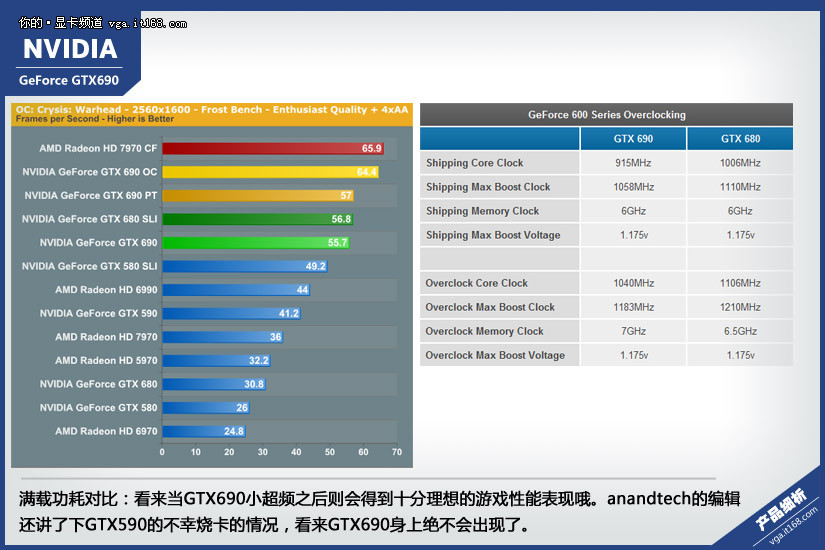825x550 pixels.
Task: Click the '65.9' value on the top bar
Action: pos(371,148)
